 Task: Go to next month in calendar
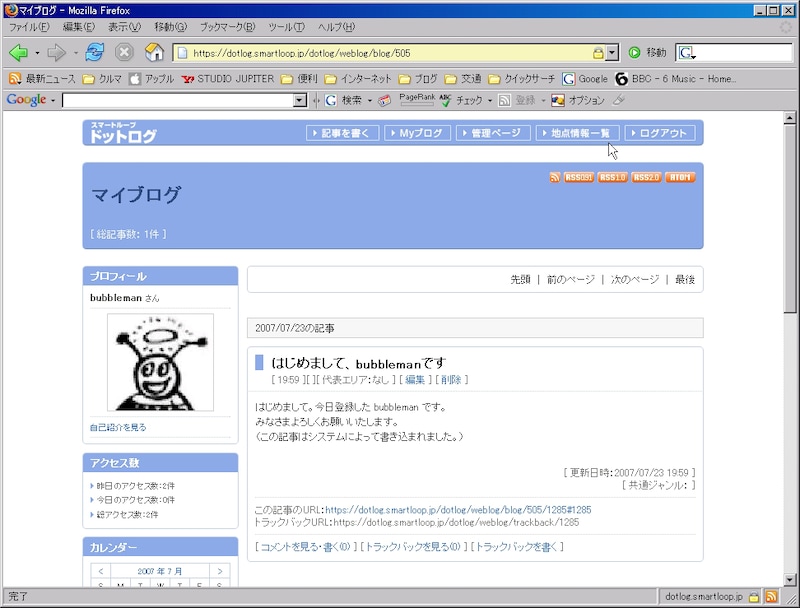pyautogui.click(x=220, y=571)
